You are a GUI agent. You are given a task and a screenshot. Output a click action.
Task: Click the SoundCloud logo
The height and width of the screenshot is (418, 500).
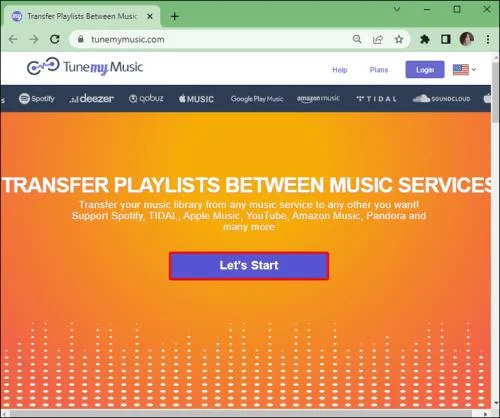click(x=441, y=99)
